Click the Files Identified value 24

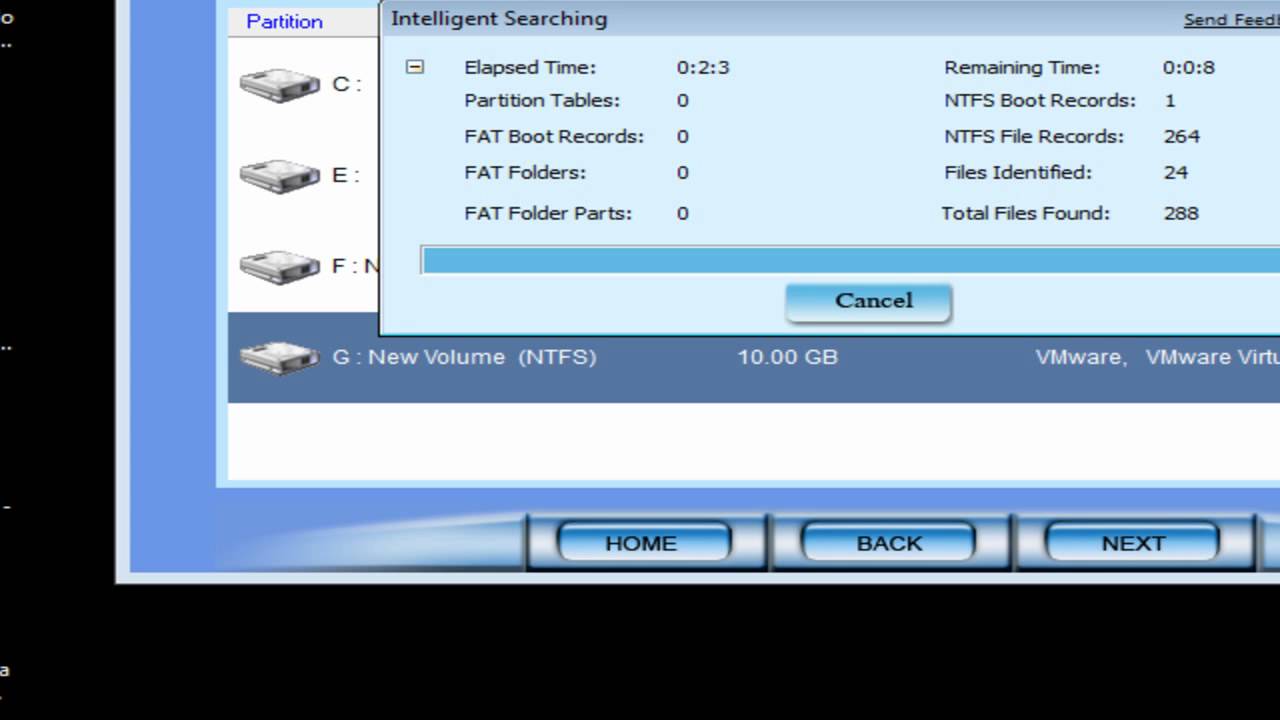click(1176, 173)
